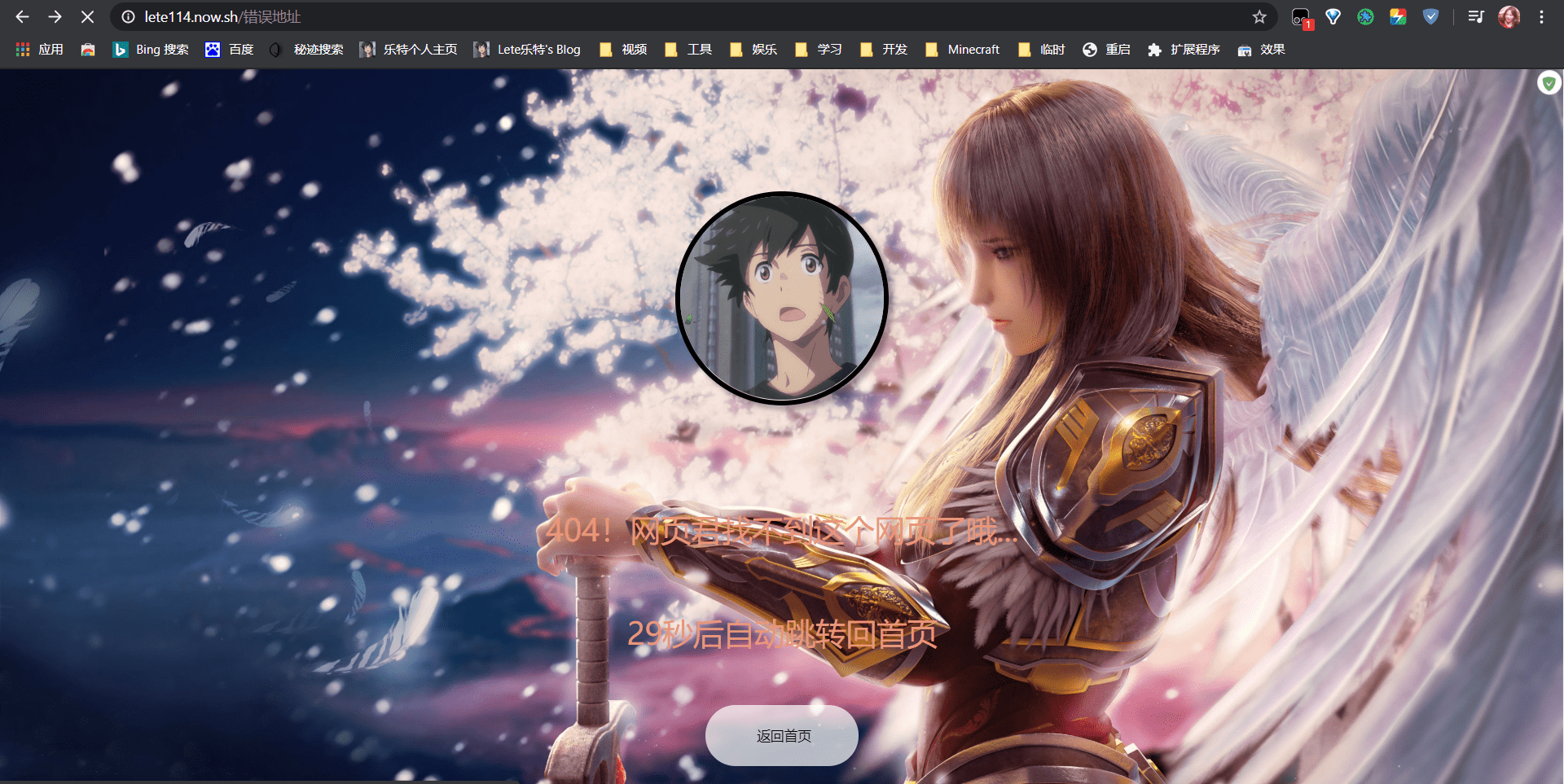Screen dimensions: 1564x784
Task: Open the 开发 bookmarks folder
Action: tap(884, 50)
